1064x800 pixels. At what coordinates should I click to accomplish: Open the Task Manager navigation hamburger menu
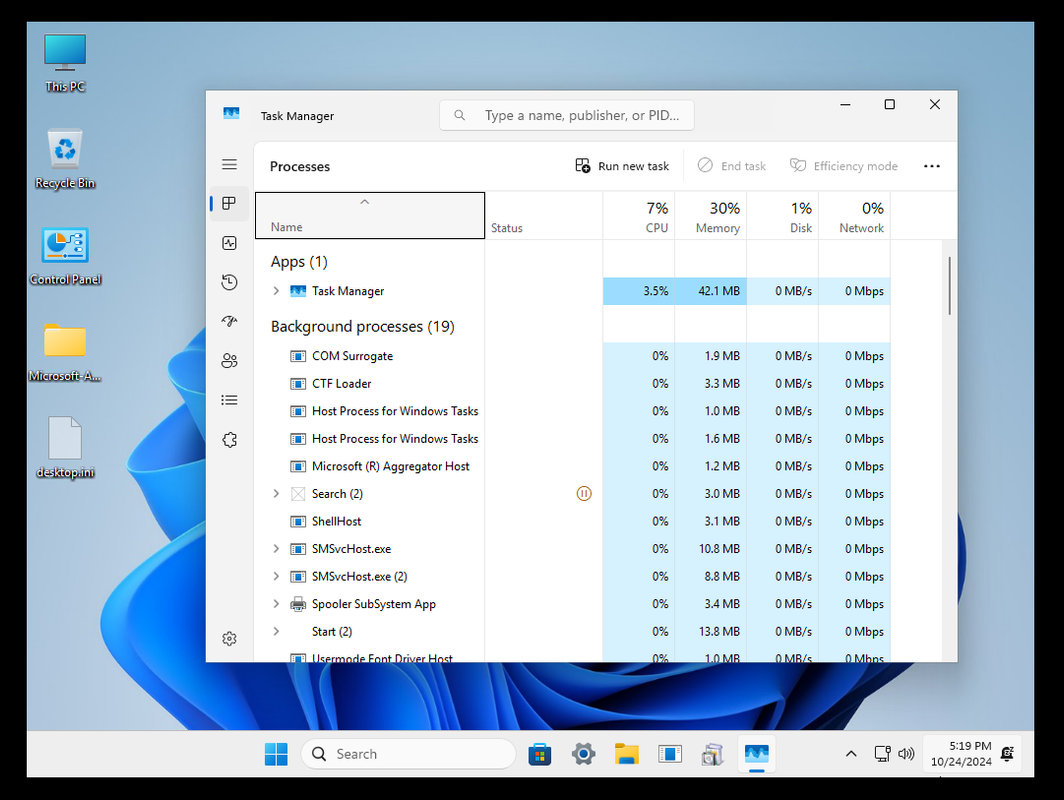click(x=229, y=164)
